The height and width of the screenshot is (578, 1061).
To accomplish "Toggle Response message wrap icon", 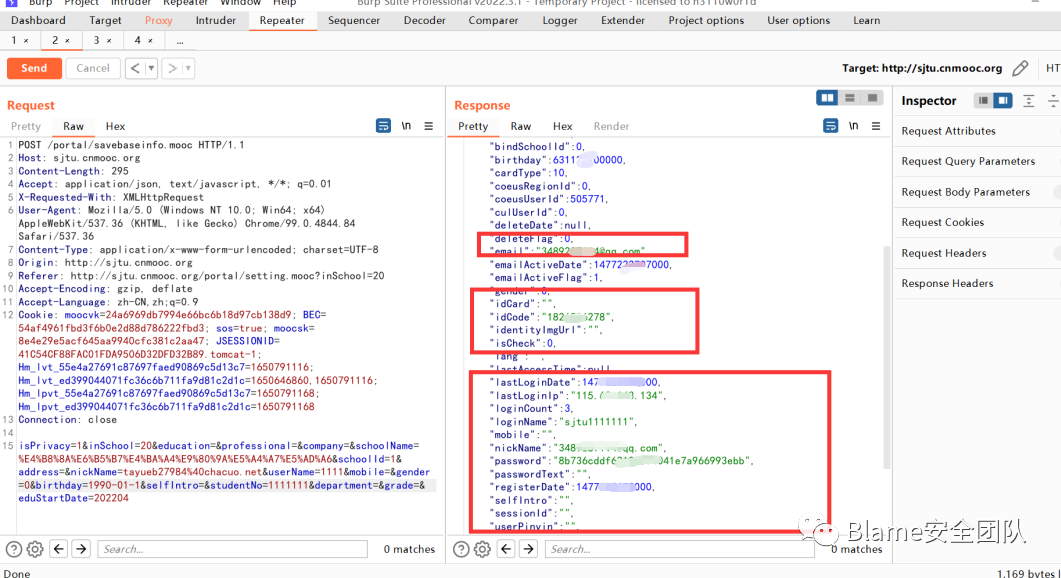I will (830, 126).
